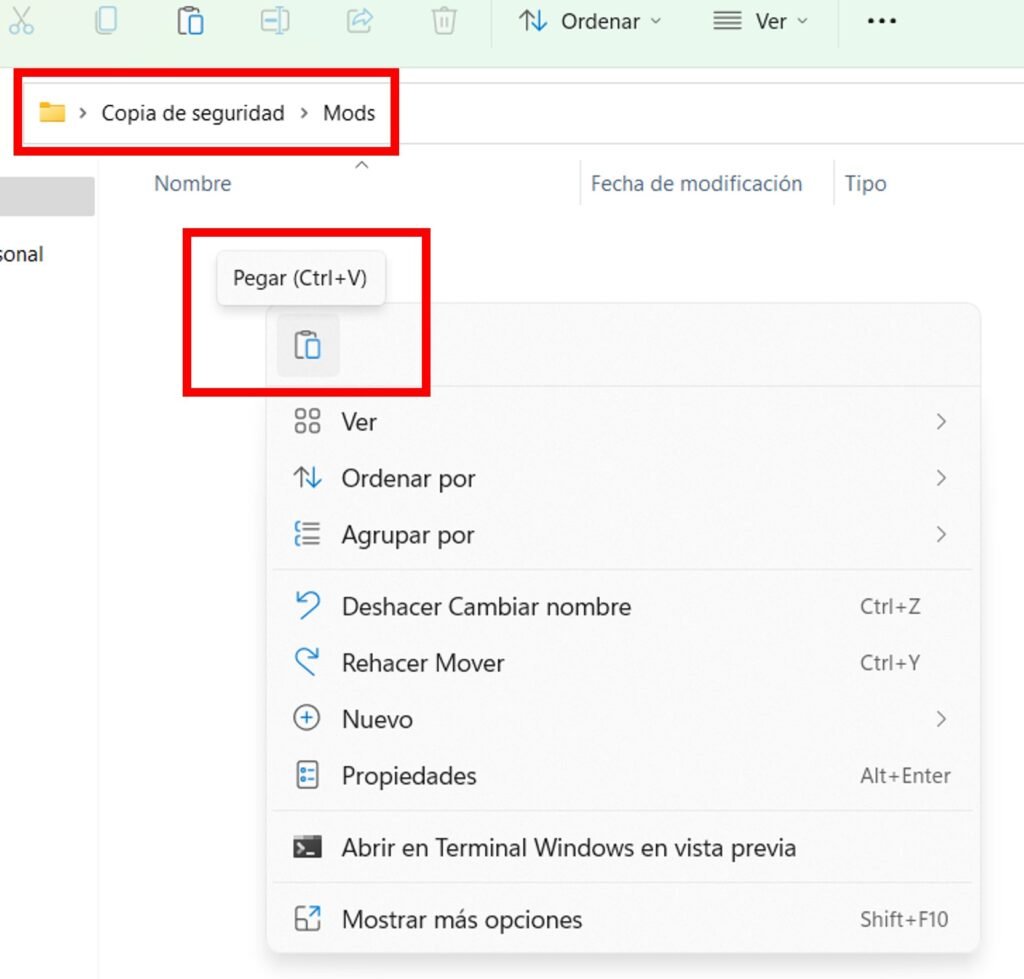Click the Copy icon in toolbar
The height and width of the screenshot is (979, 1024).
click(x=106, y=21)
